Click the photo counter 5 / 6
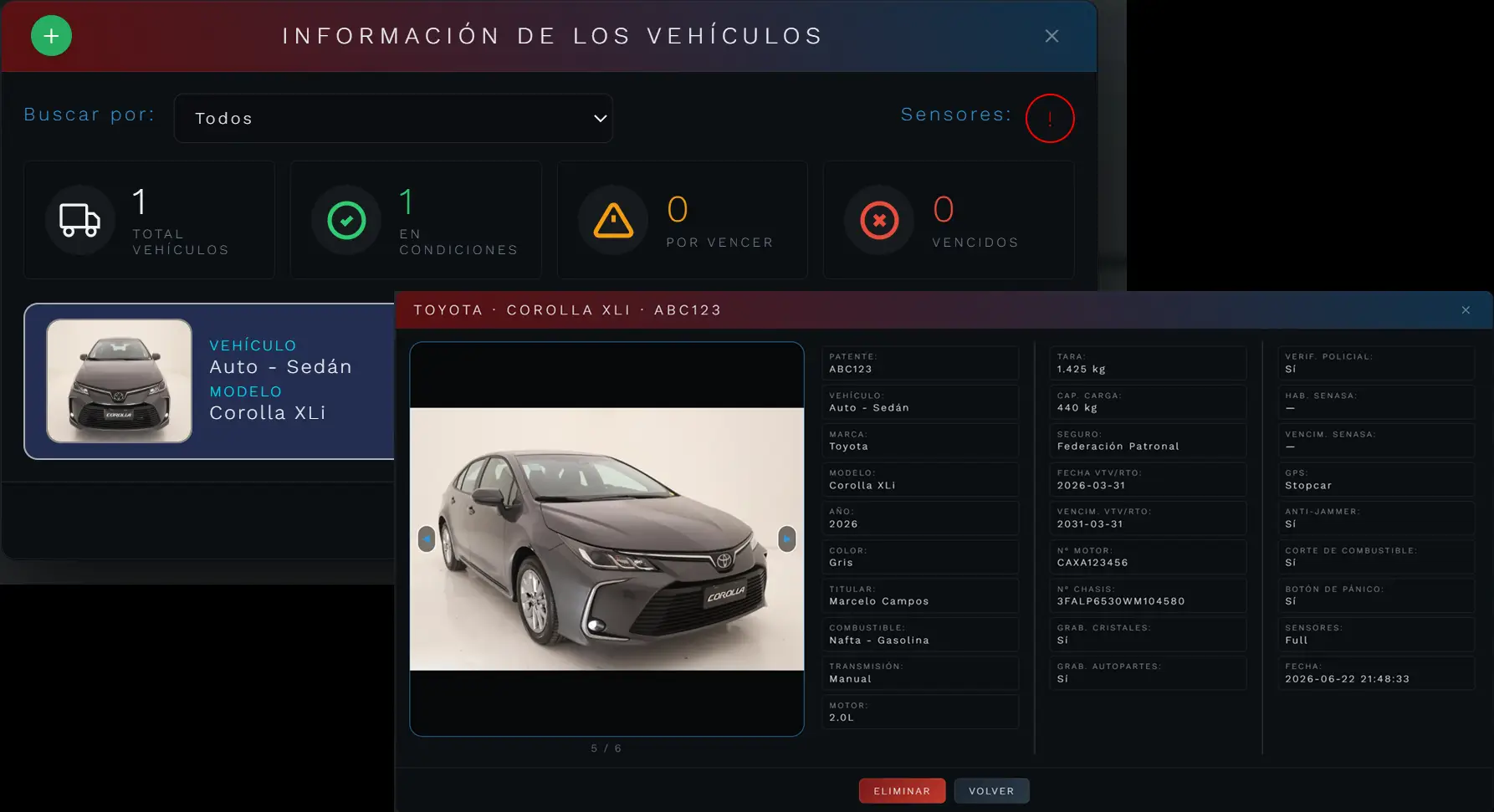1494x812 pixels. coord(606,748)
